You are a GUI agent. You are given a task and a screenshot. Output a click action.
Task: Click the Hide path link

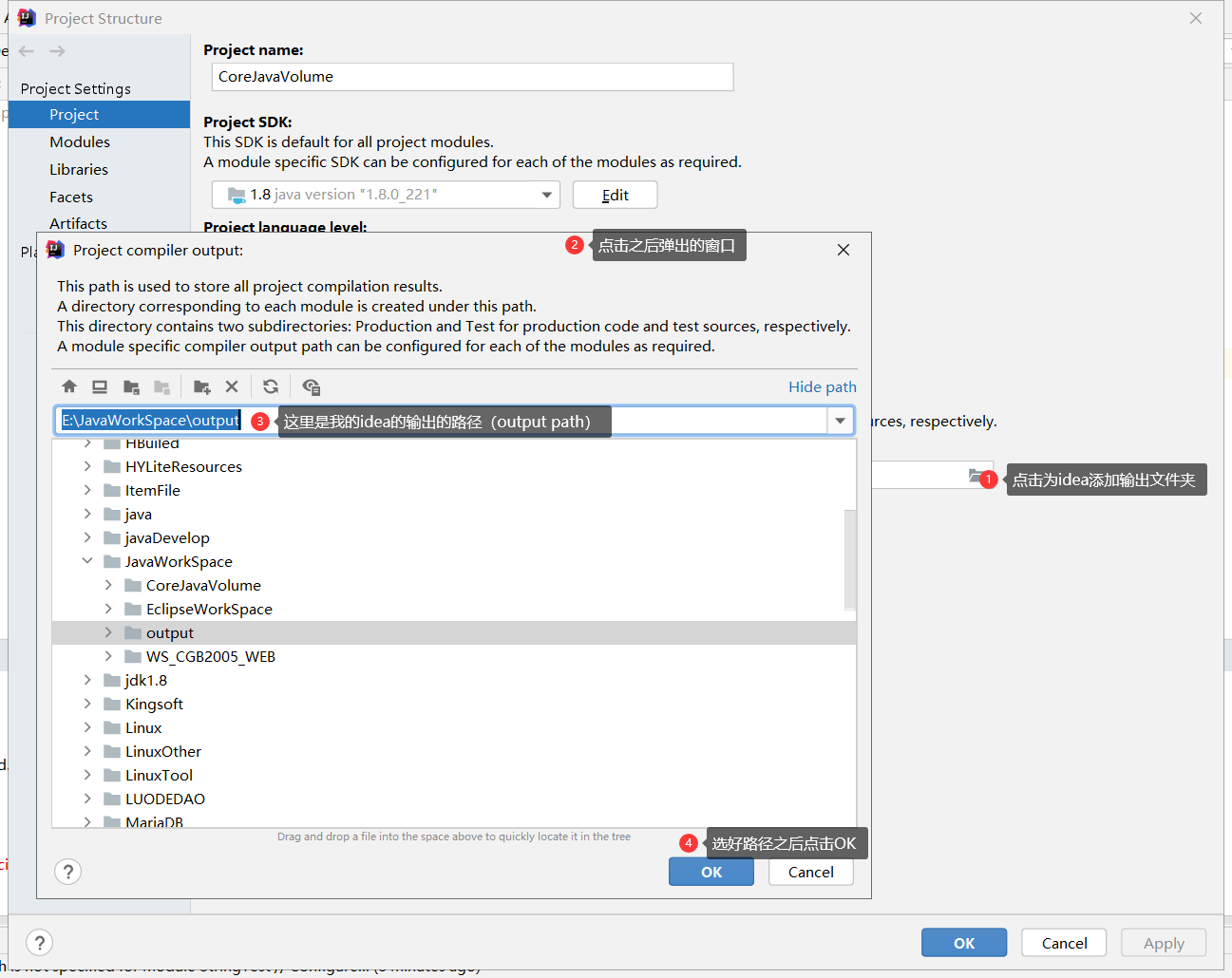click(822, 386)
